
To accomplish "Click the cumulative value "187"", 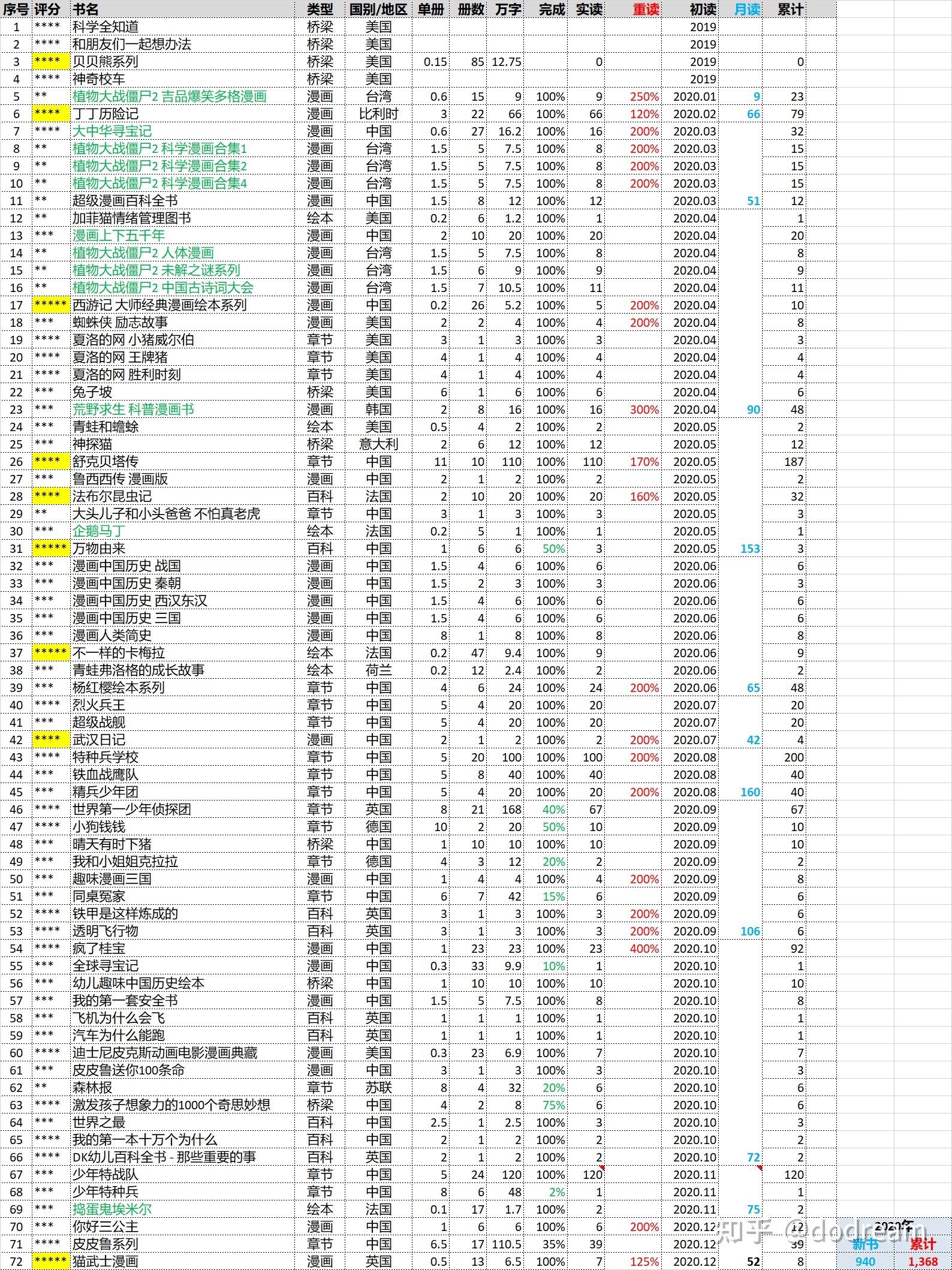I will point(794,462).
